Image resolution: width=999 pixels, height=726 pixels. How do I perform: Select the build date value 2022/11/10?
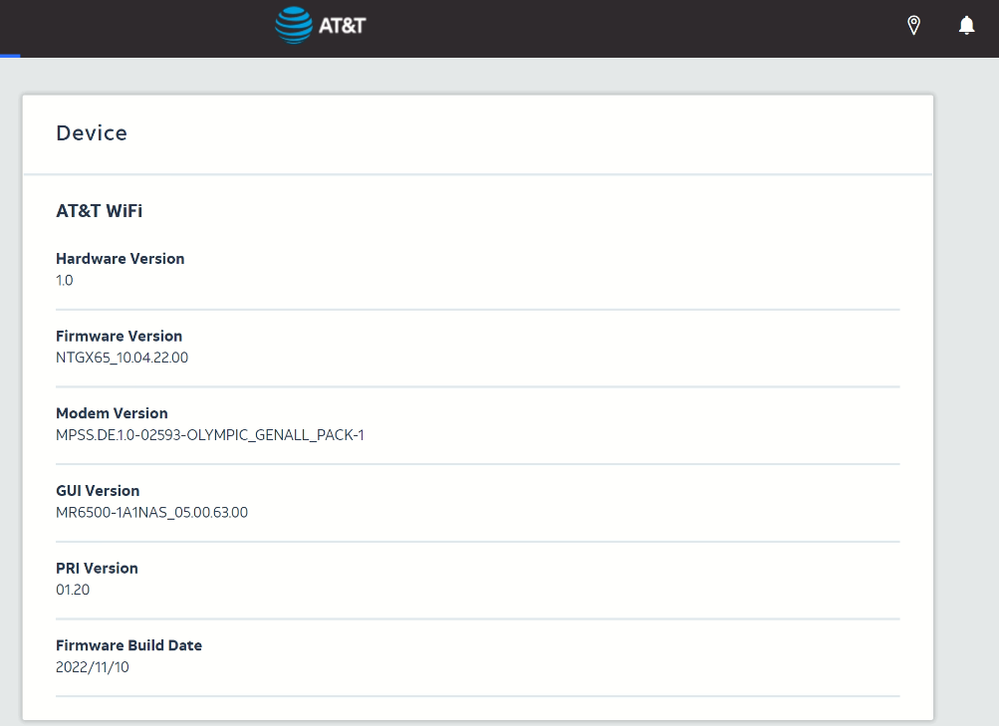[x=92, y=667]
